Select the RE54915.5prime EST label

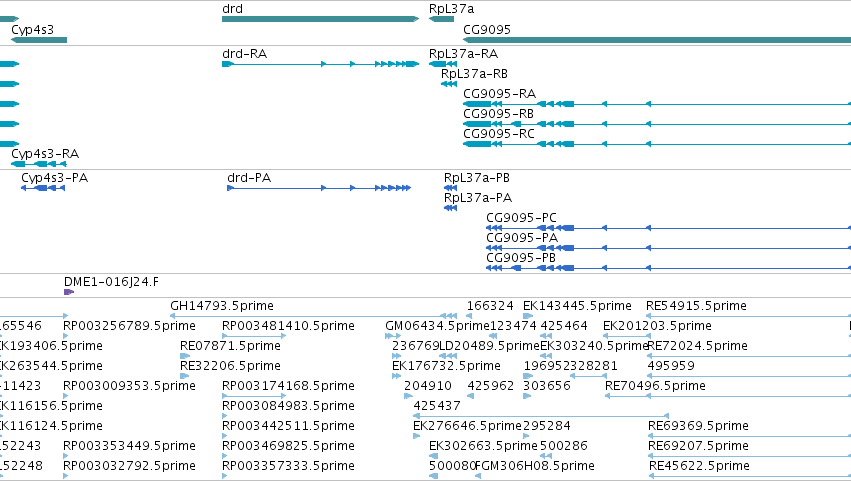click(696, 306)
